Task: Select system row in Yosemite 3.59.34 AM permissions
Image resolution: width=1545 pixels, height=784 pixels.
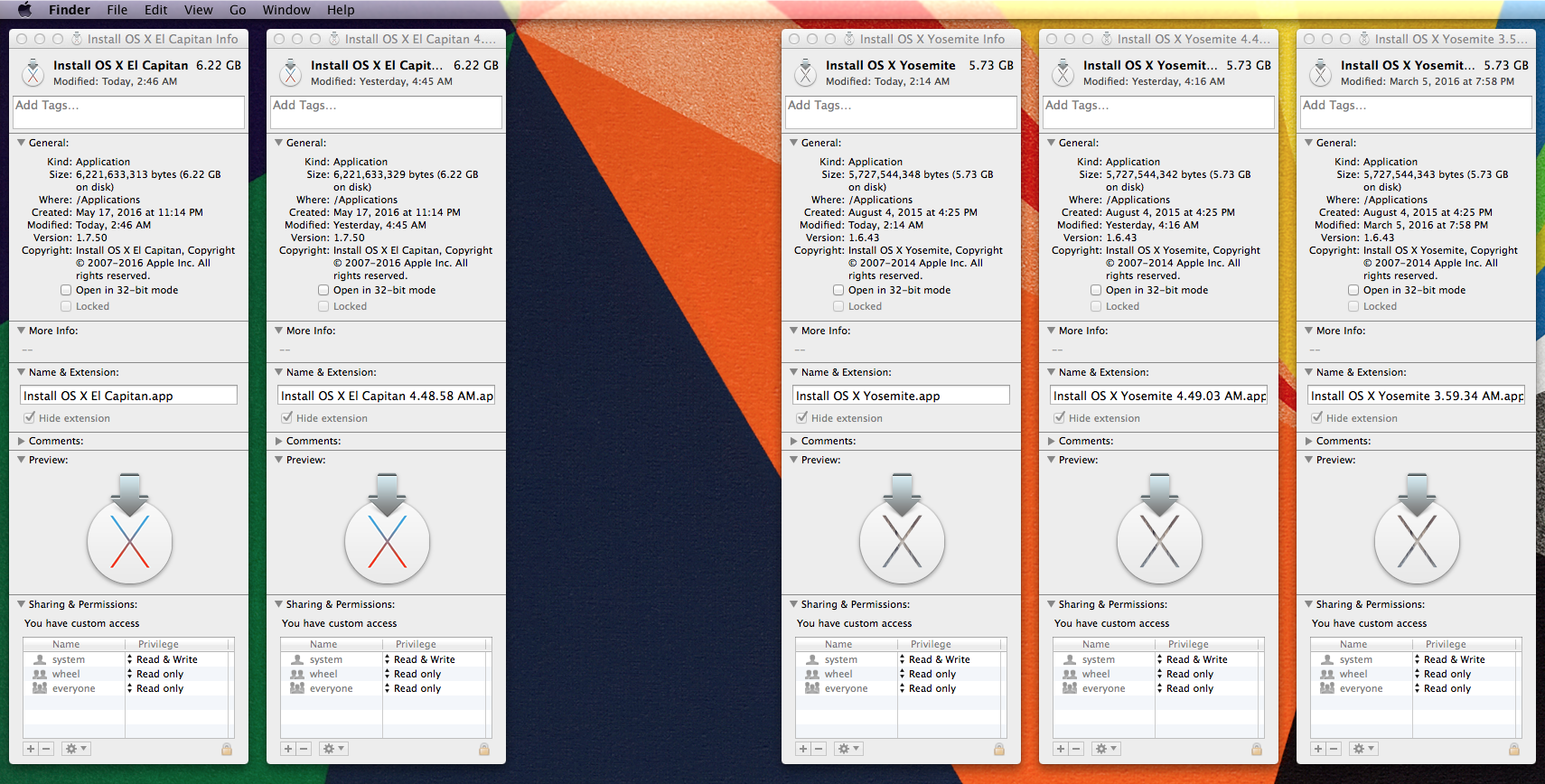Action: click(1416, 659)
